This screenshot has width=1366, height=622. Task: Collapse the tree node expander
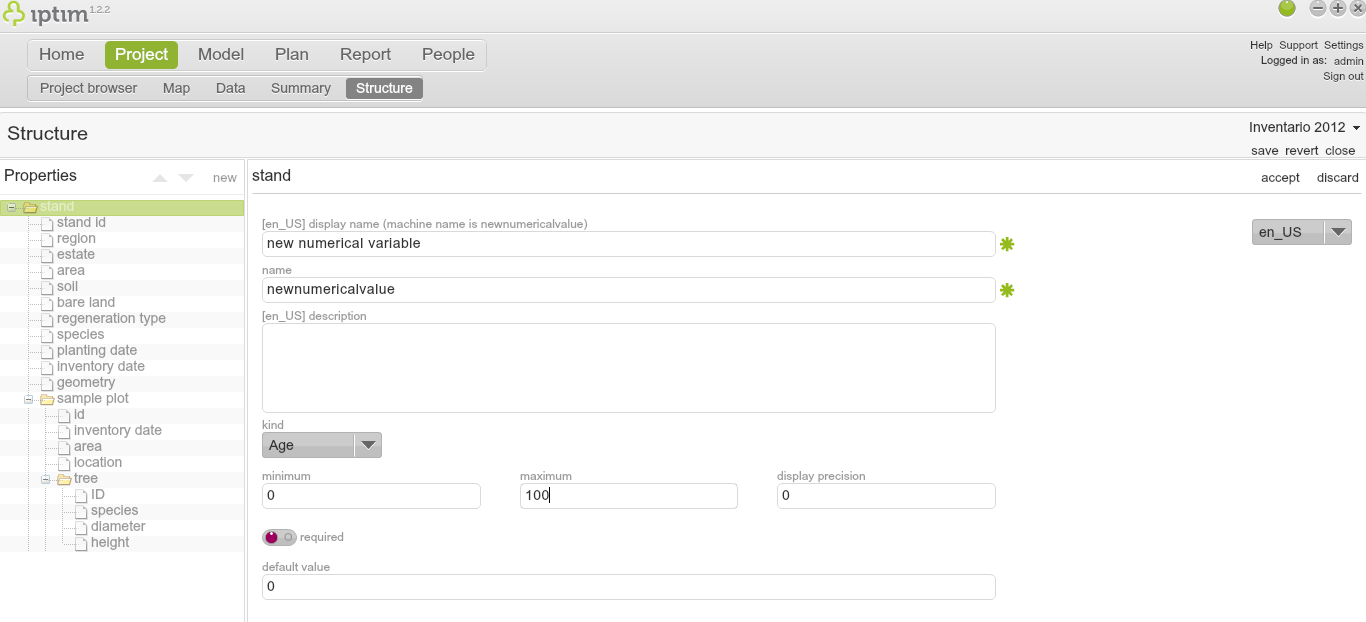46,479
